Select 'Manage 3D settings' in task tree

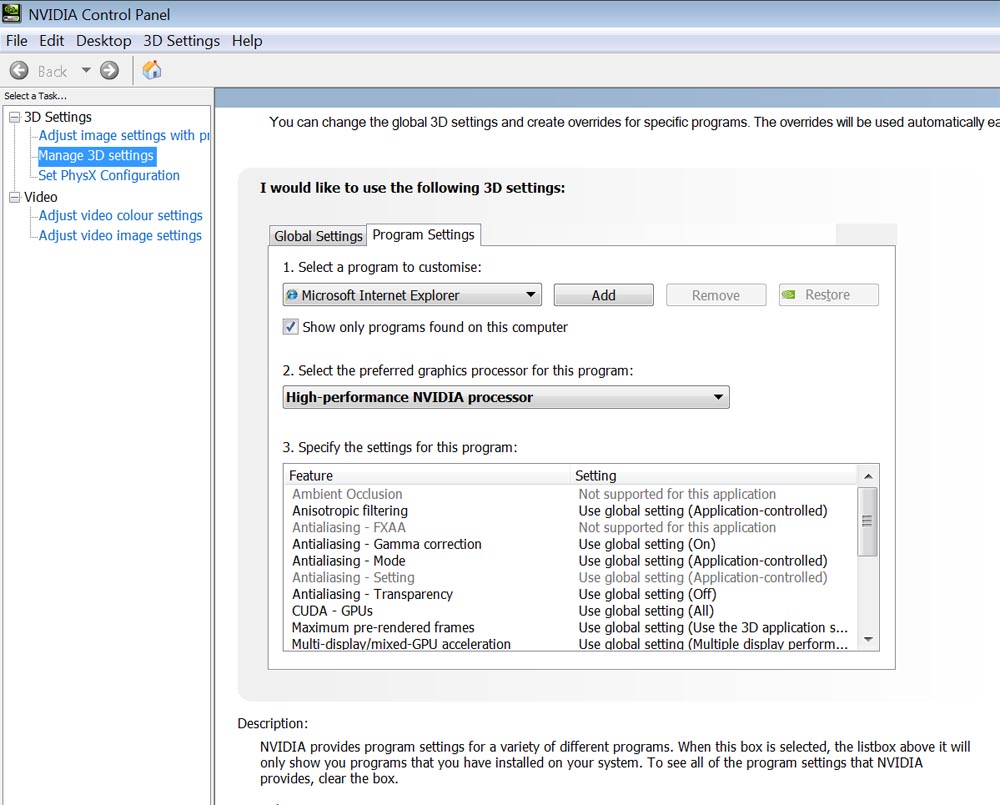96,156
